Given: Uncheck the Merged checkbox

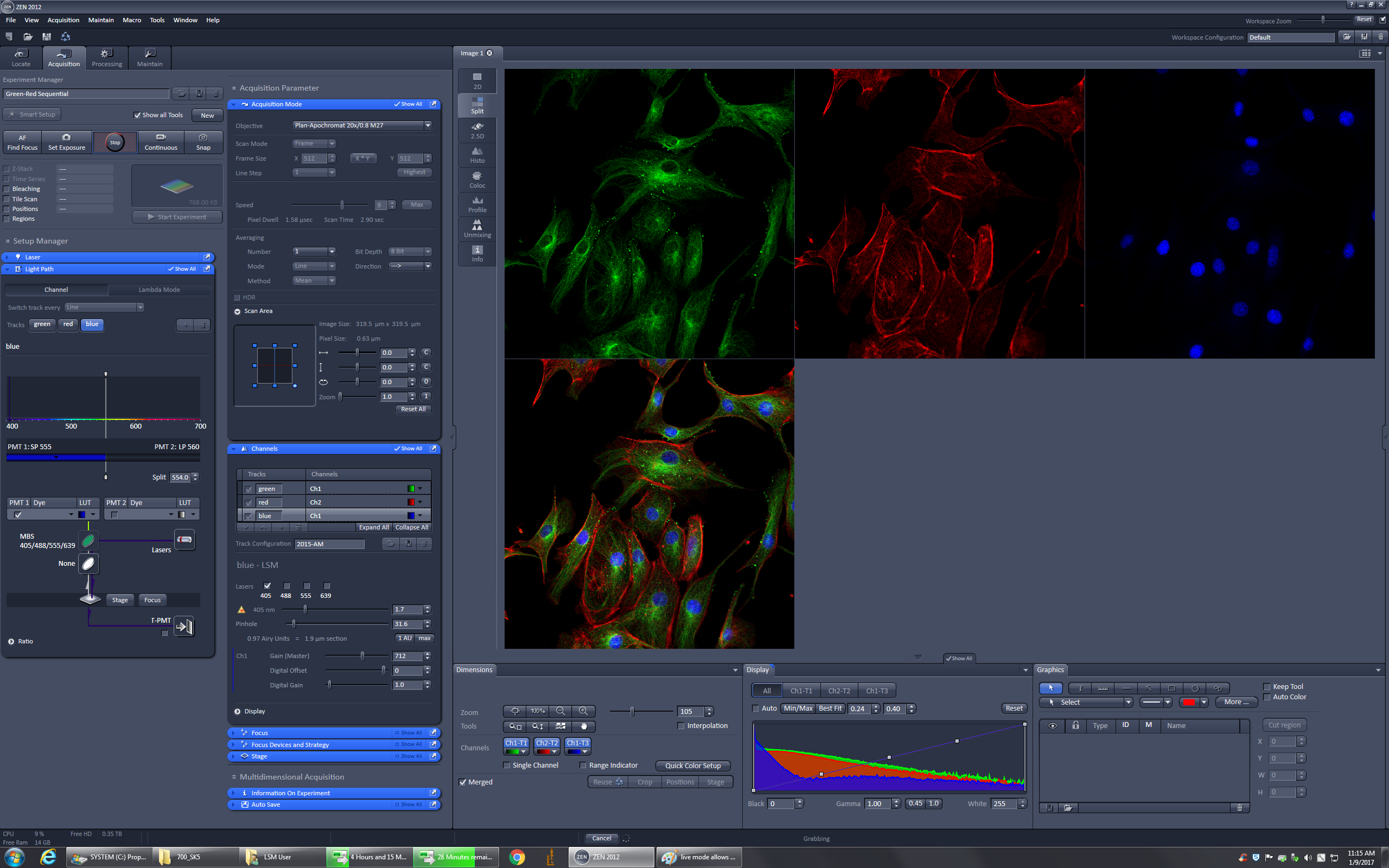Looking at the screenshot, I should pyautogui.click(x=463, y=782).
